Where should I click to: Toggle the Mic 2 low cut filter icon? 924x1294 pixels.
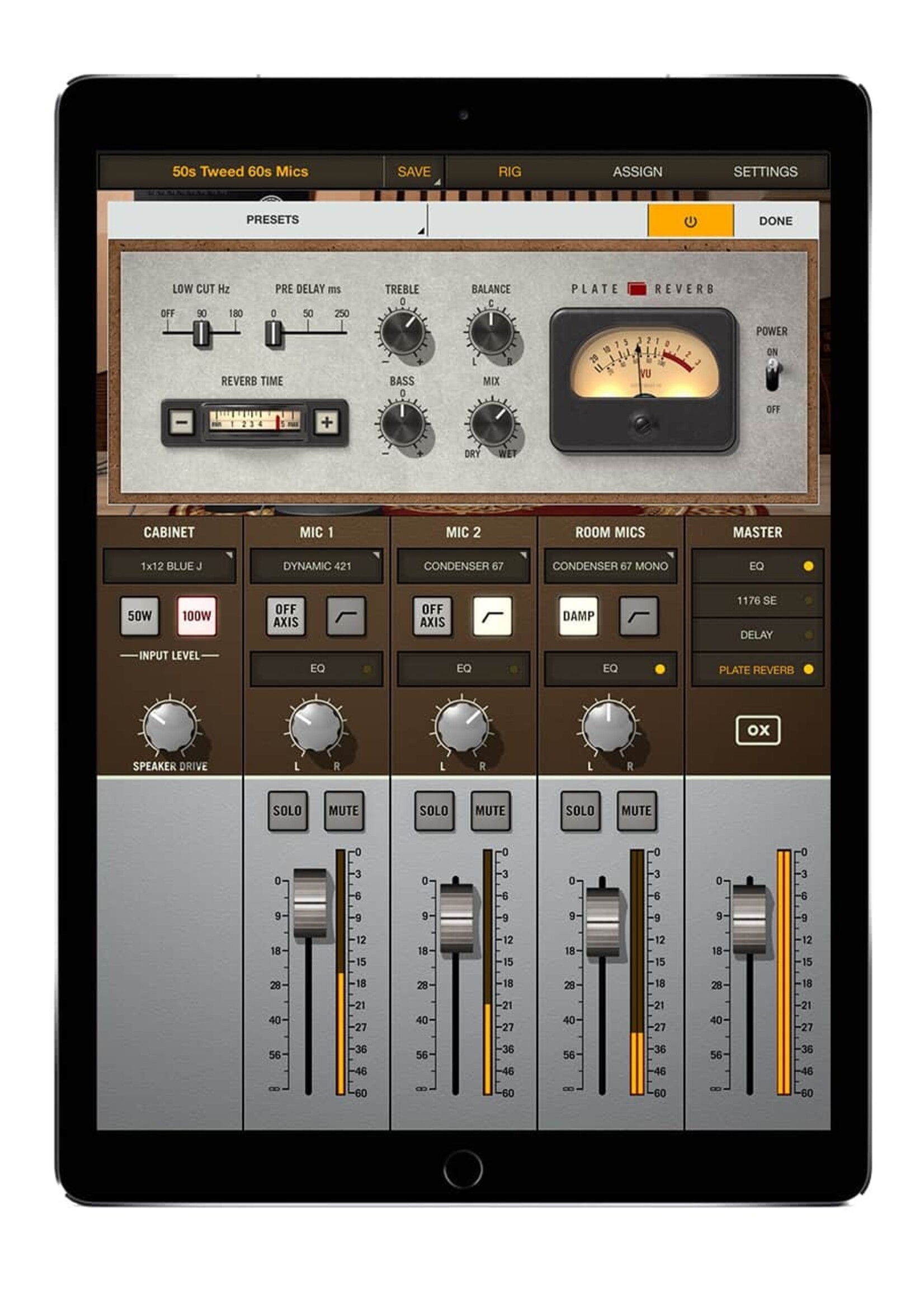(x=492, y=616)
